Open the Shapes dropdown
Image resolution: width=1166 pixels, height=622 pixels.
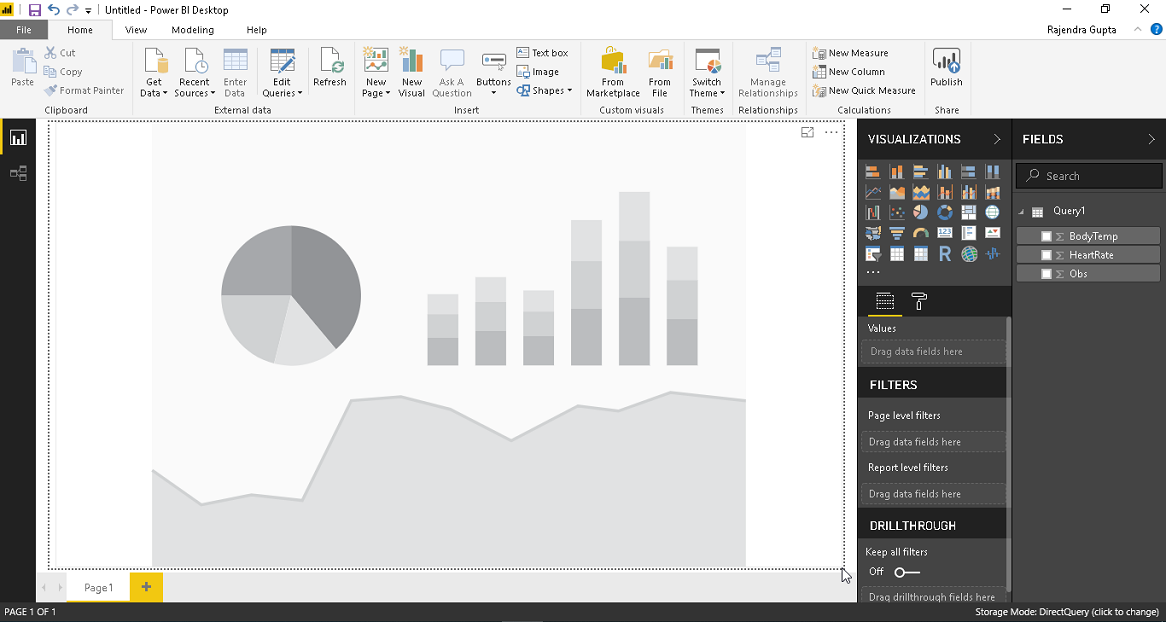coord(544,91)
